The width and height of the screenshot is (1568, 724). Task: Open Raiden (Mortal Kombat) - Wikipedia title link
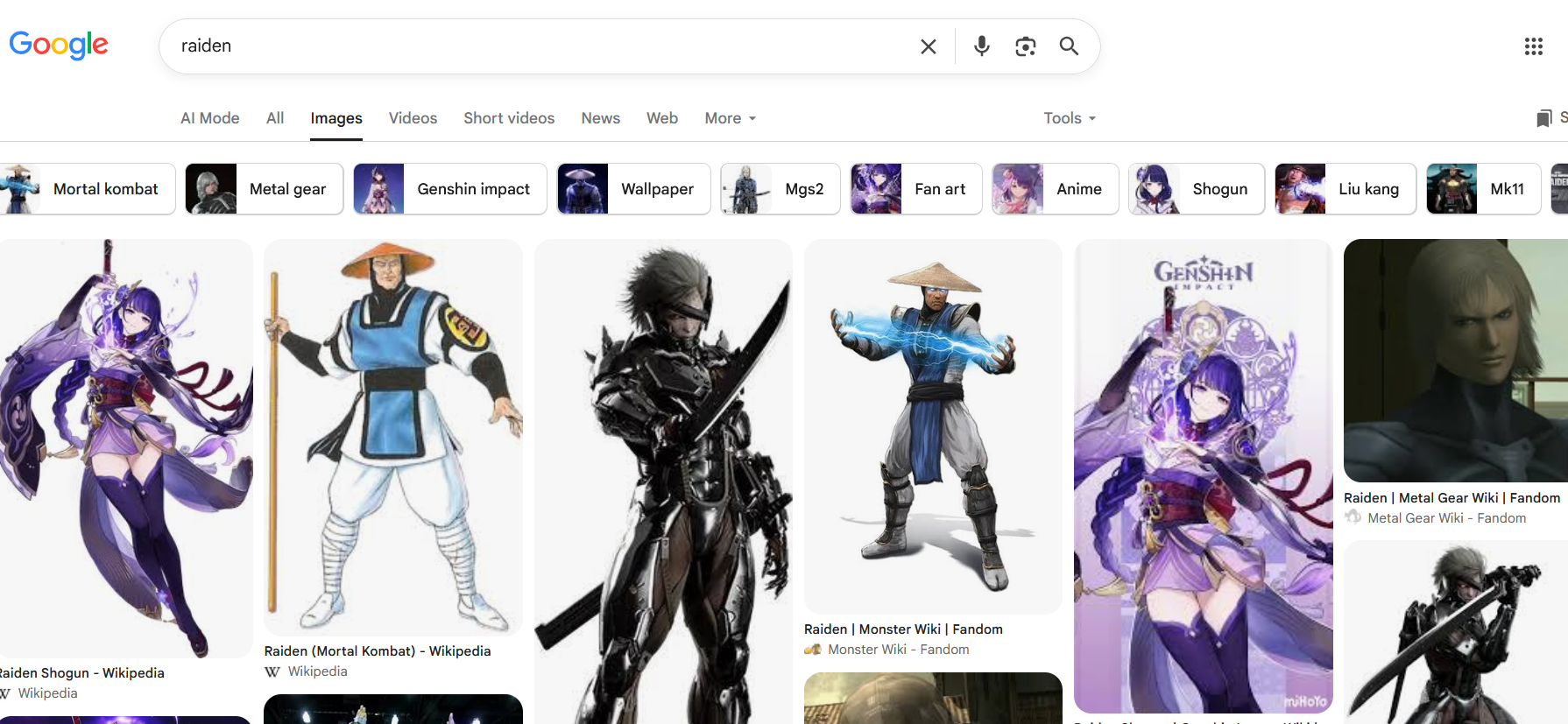pyautogui.click(x=378, y=651)
